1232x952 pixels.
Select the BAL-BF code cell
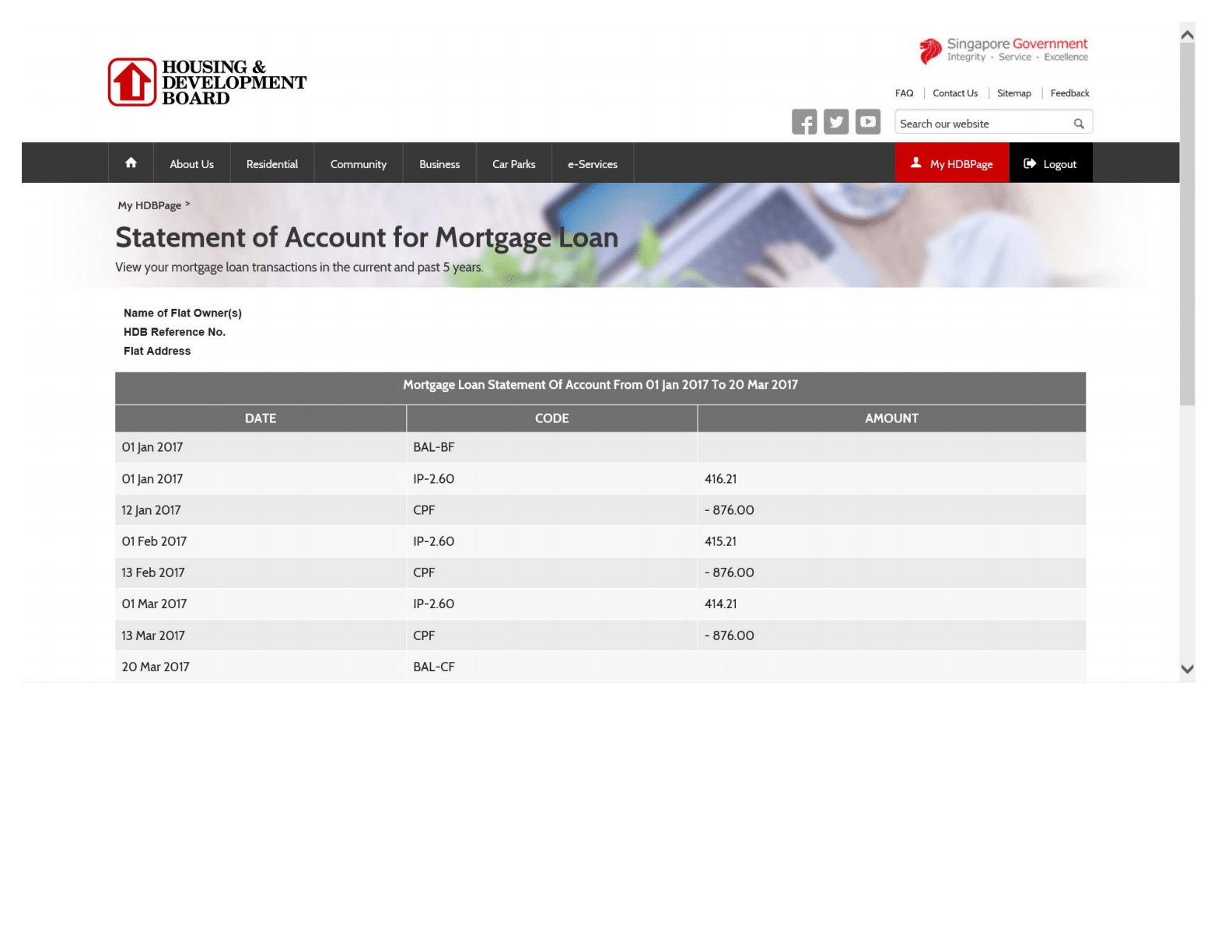tap(552, 447)
